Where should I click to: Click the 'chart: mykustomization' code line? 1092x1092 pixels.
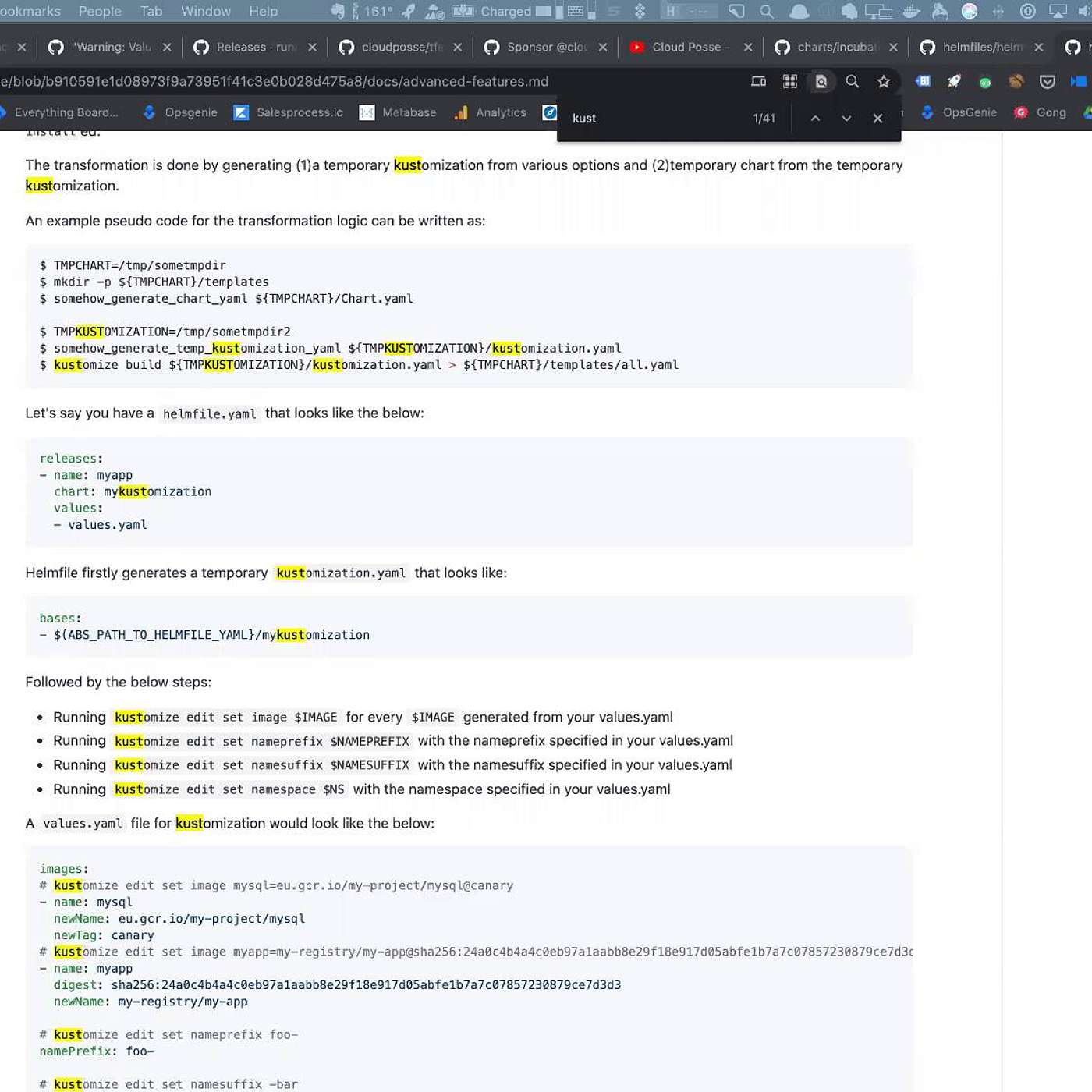133,491
